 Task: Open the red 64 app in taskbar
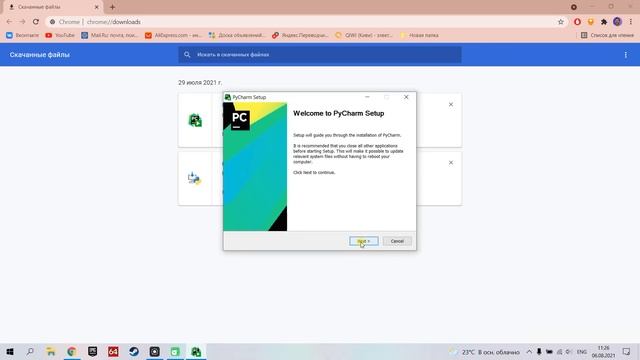[113, 351]
